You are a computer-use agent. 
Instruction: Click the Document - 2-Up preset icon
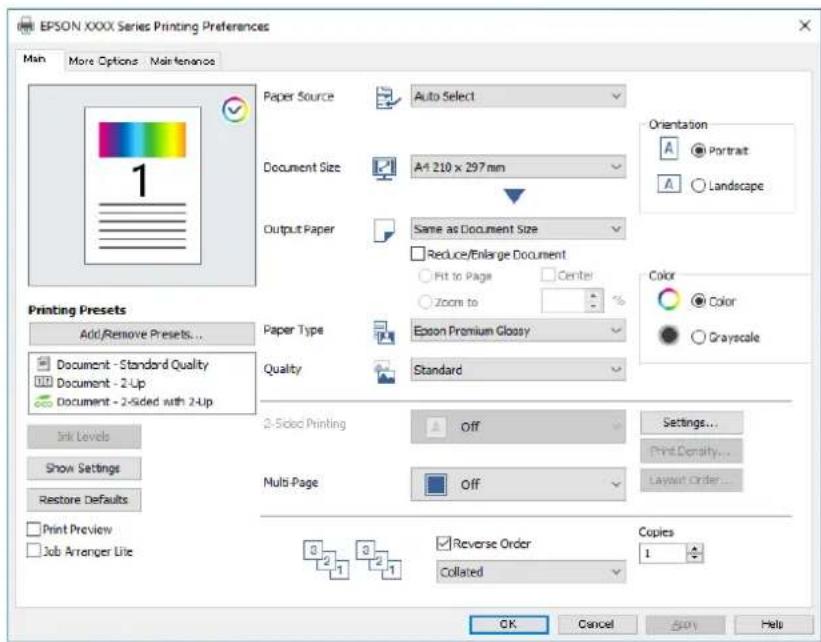tap(43, 382)
